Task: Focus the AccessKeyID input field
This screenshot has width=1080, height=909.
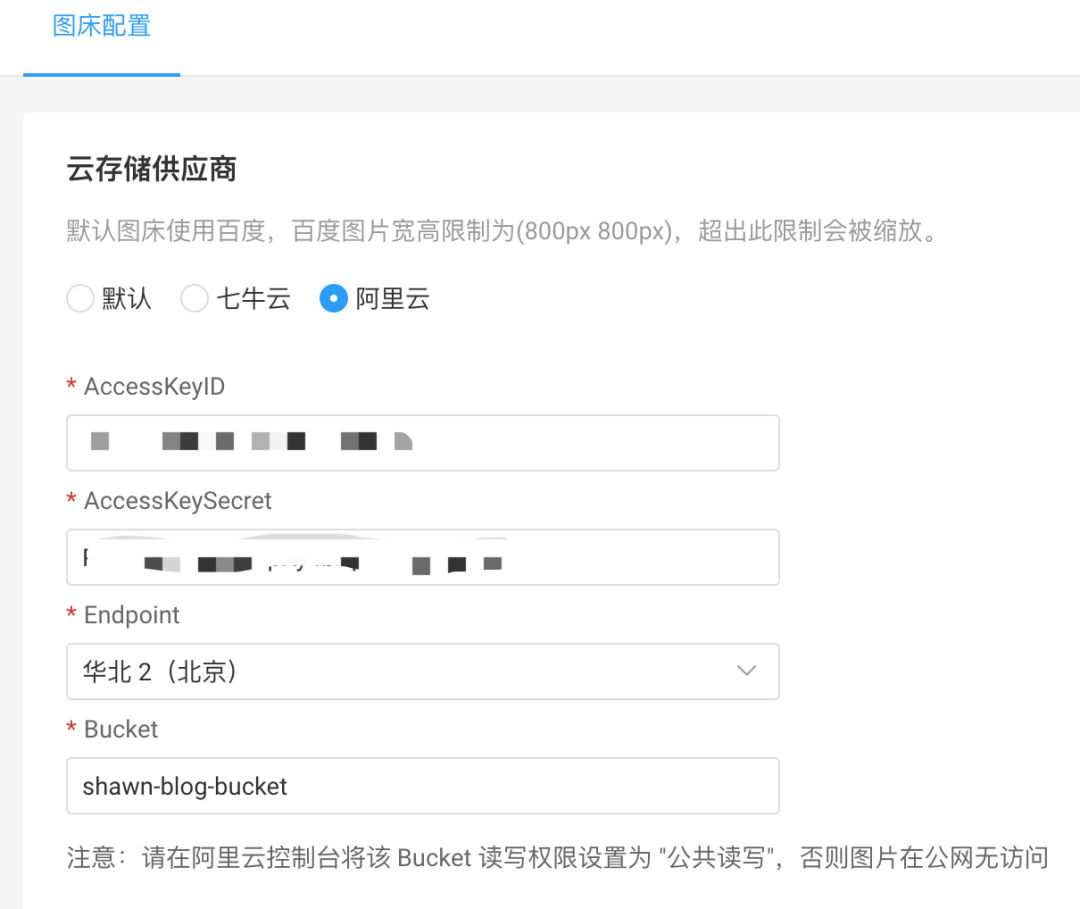Action: click(423, 443)
